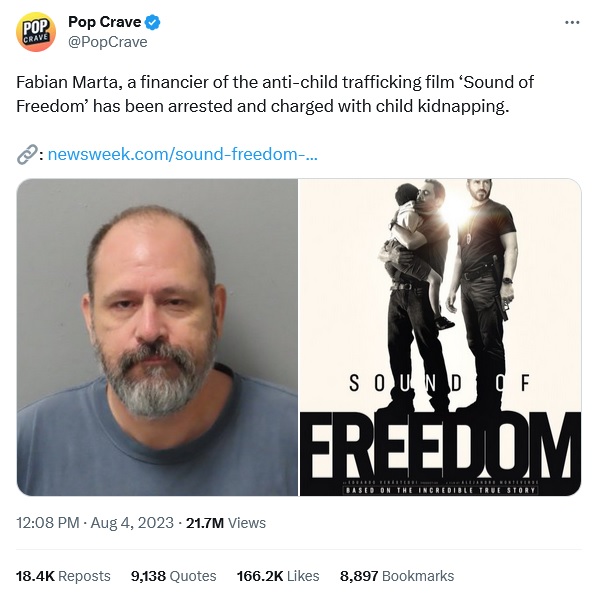Click the 'Based on the incredible true story' caption
This screenshot has width=598, height=593.
click(x=440, y=490)
